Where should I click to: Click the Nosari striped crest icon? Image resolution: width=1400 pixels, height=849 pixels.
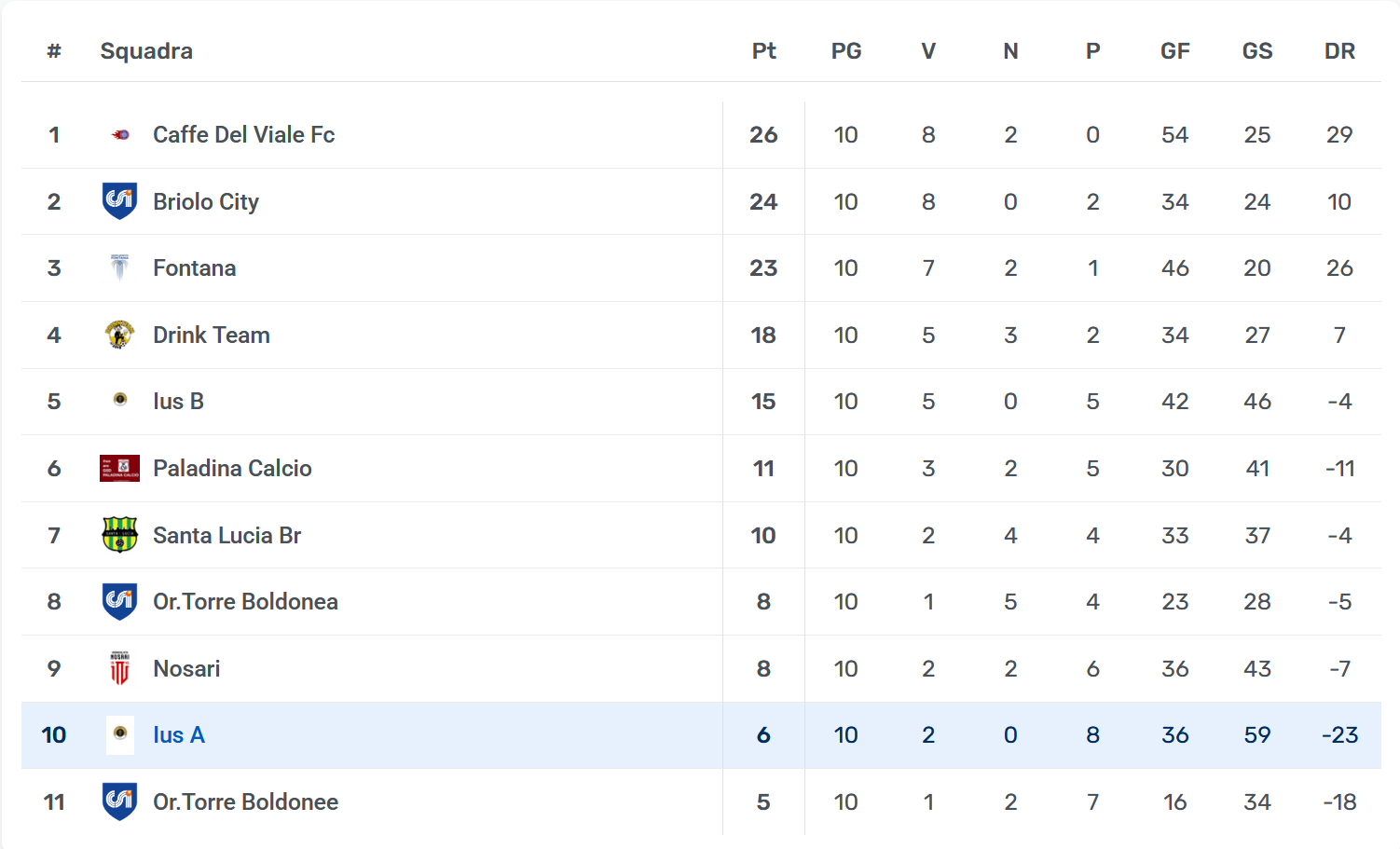pos(119,668)
